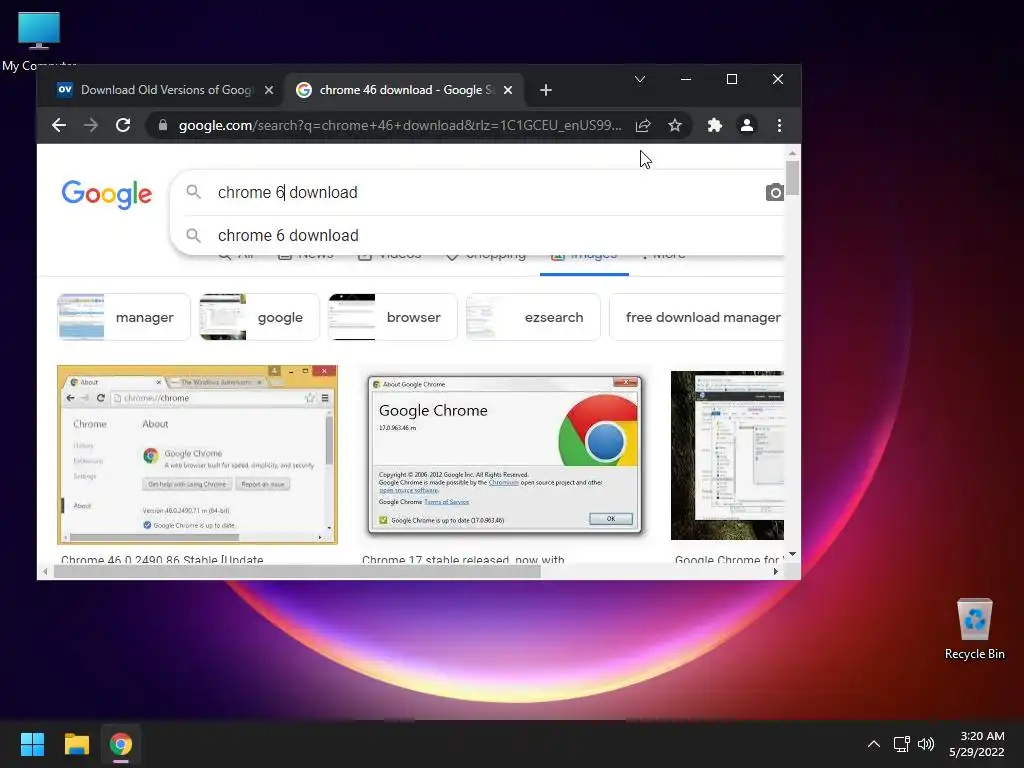This screenshot has height=768, width=1024.
Task: Click the horizontal scroll left arrow
Action: 44,571
